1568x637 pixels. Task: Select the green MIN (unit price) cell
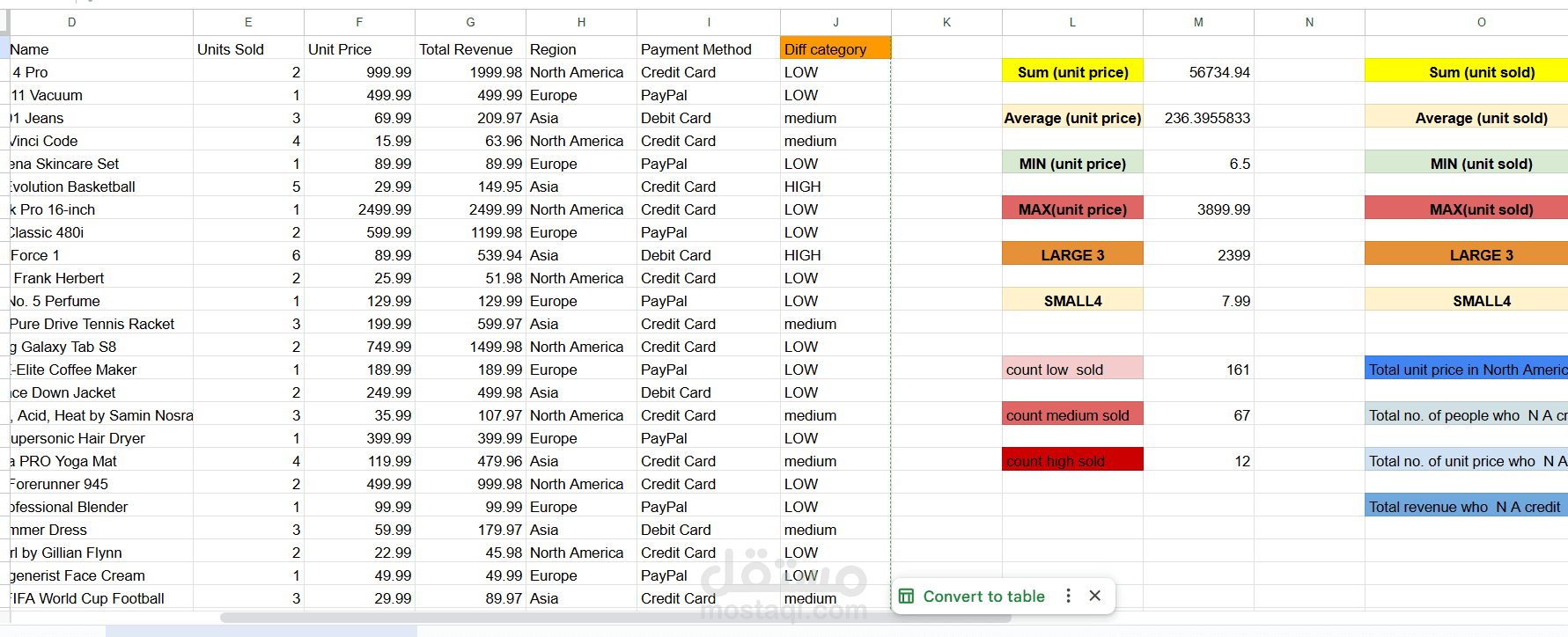1072,164
